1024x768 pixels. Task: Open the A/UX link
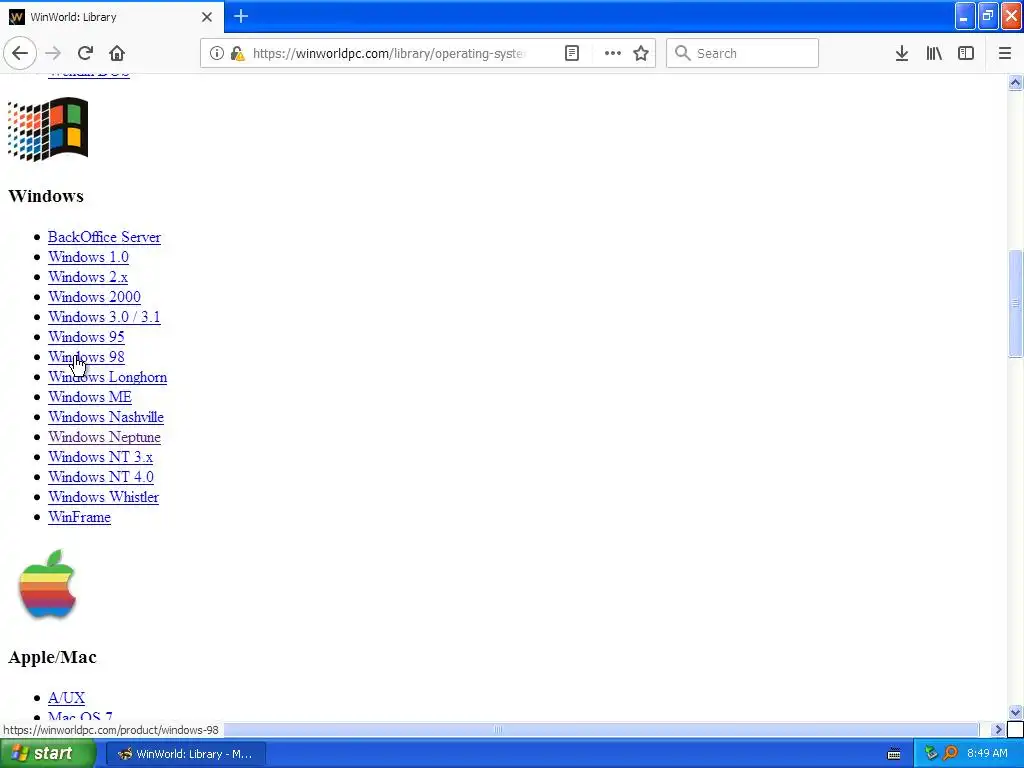tap(66, 697)
